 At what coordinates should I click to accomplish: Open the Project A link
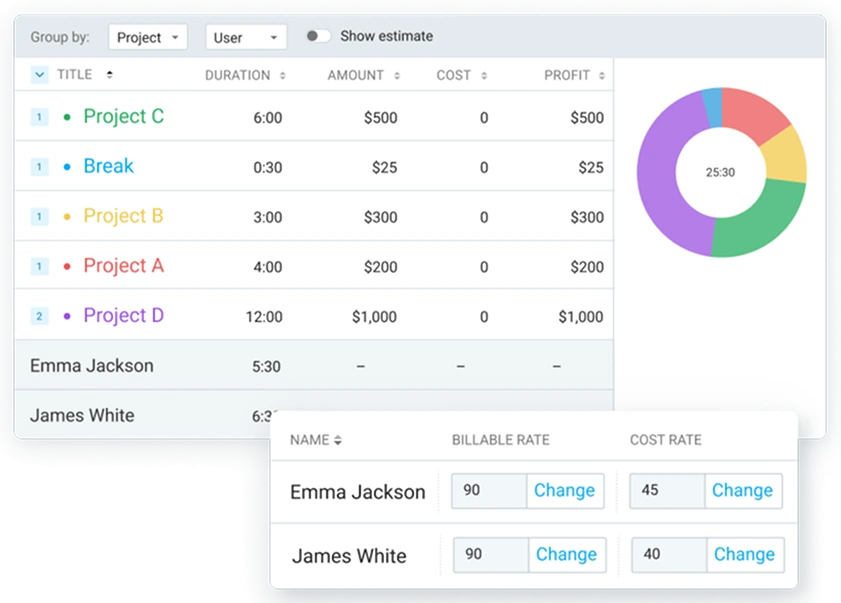click(124, 266)
